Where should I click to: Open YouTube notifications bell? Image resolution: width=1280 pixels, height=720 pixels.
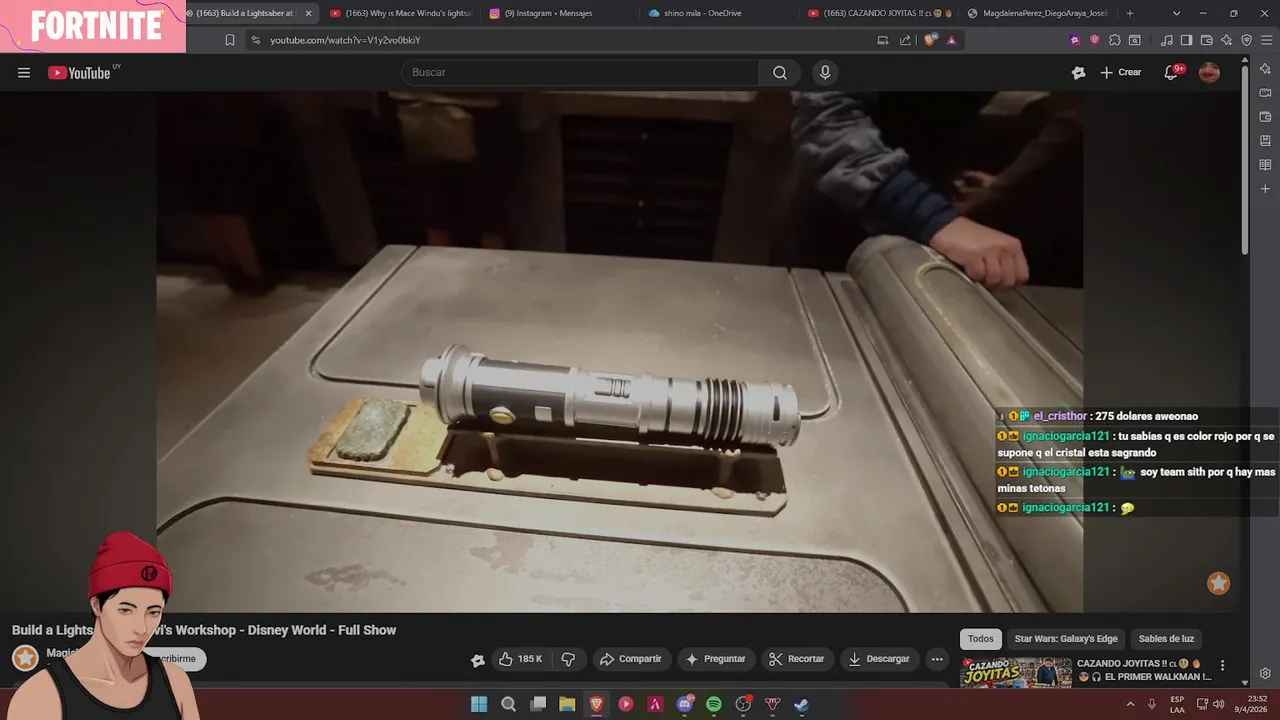[1171, 72]
